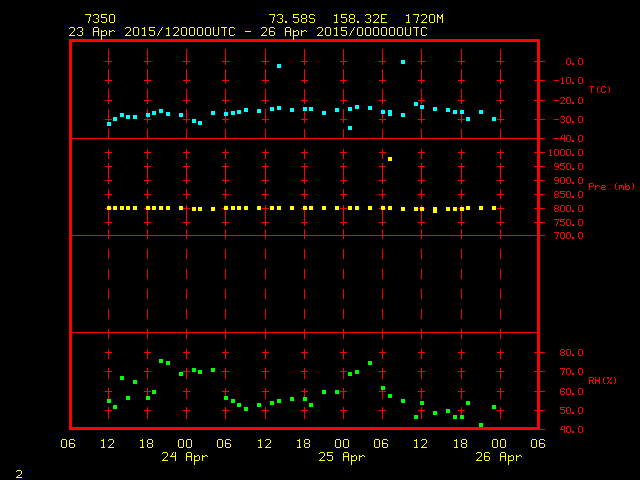Click the number 2 in bottom-left corner
640x480 pixels.
18,472
